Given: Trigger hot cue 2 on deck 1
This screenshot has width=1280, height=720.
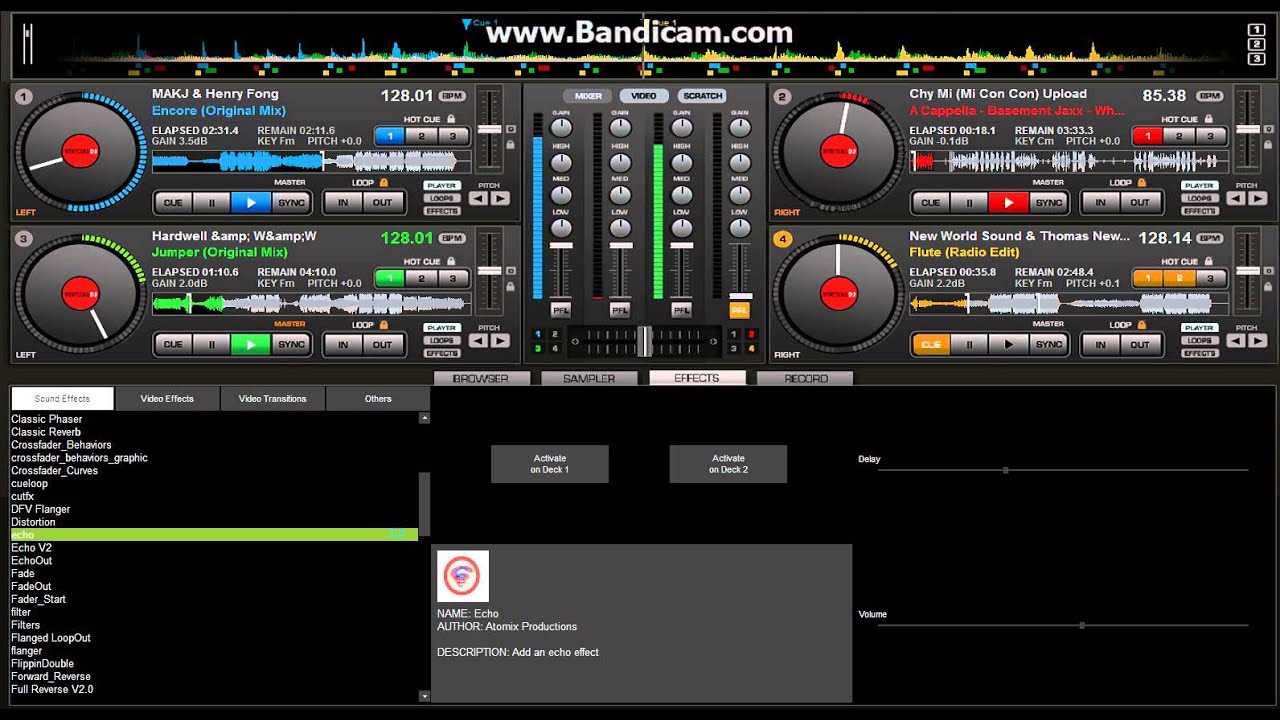Looking at the screenshot, I should tap(421, 136).
